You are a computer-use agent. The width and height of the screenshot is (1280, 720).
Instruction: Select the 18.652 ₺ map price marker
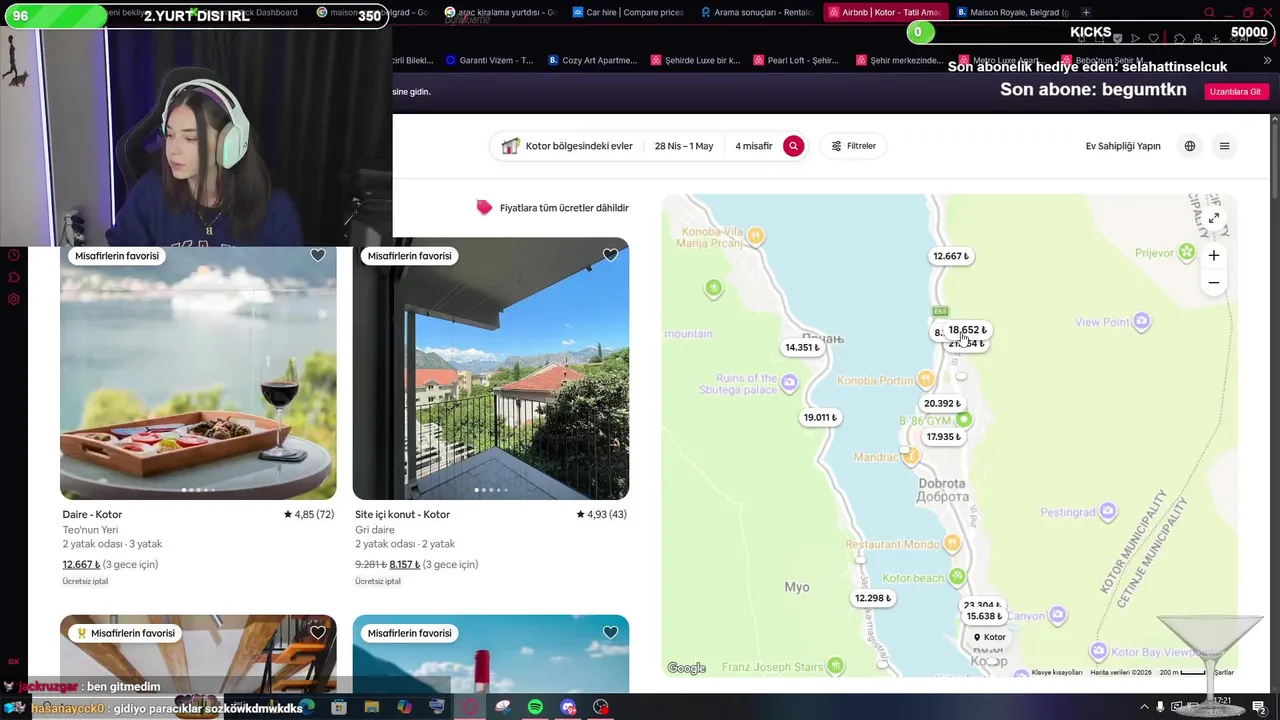[x=968, y=330]
